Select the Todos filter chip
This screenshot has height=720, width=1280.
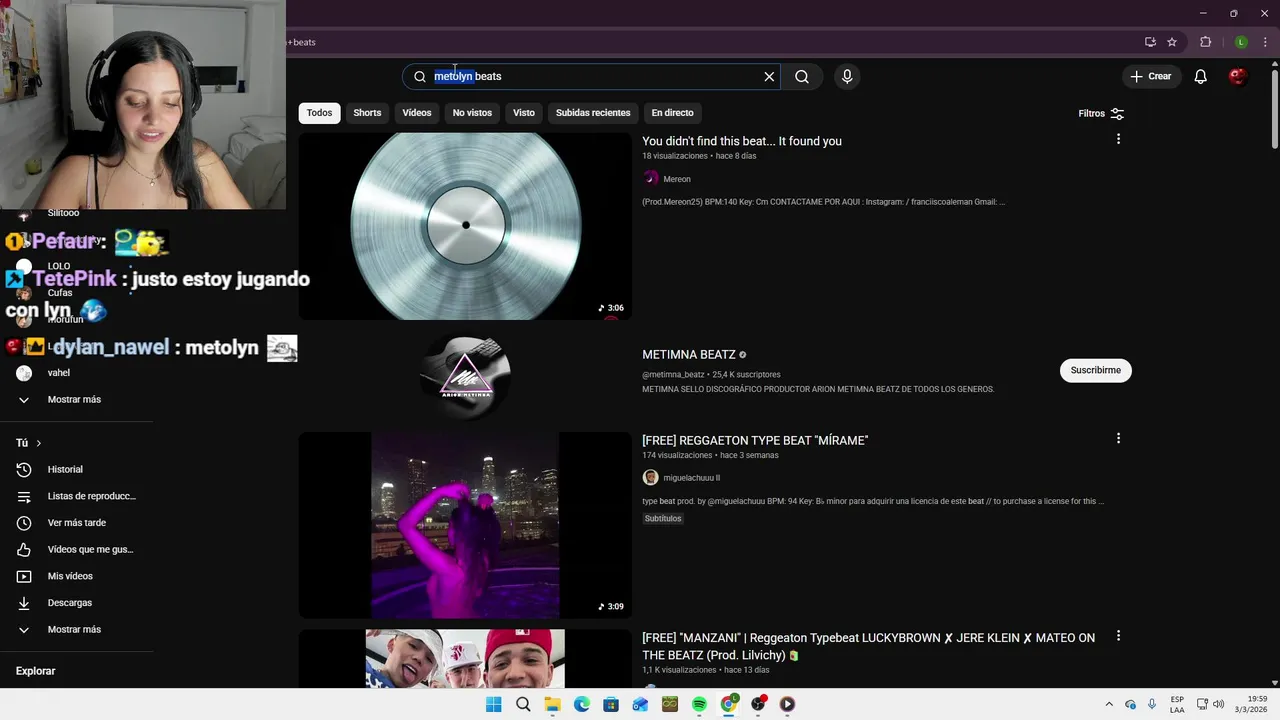[x=319, y=113]
